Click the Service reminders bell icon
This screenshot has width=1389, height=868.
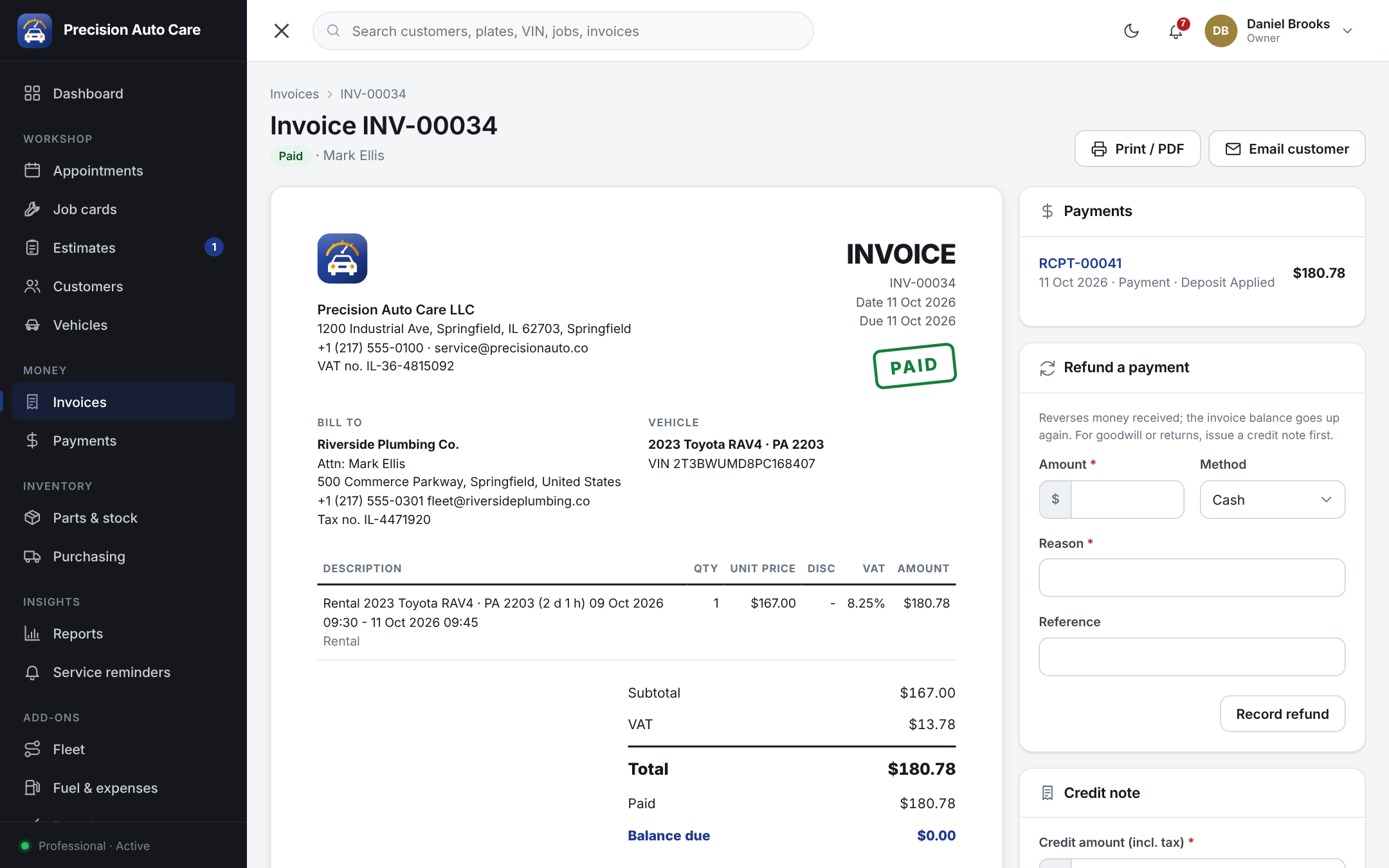coord(32,672)
